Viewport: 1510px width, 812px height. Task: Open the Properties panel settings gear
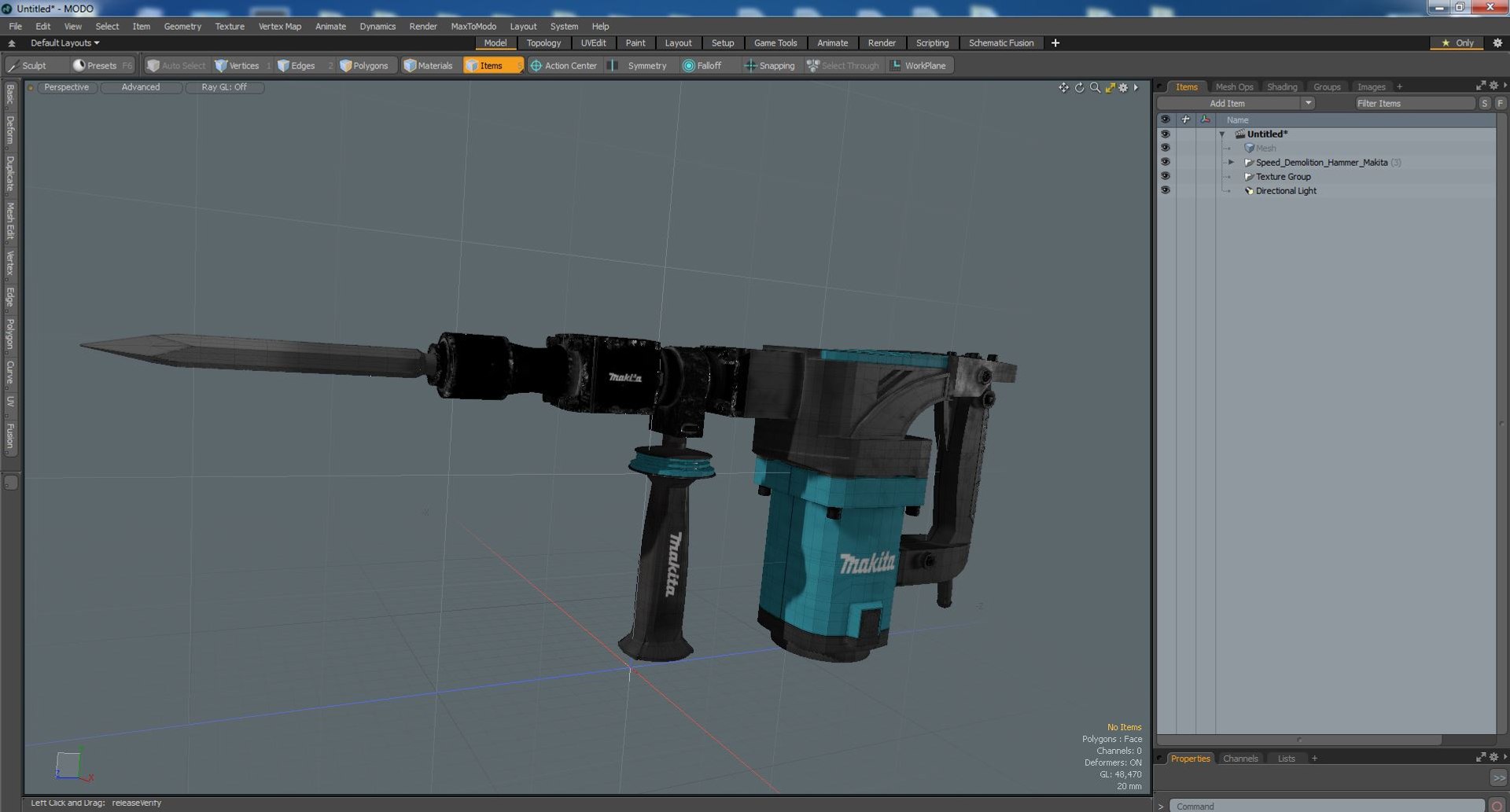1493,757
